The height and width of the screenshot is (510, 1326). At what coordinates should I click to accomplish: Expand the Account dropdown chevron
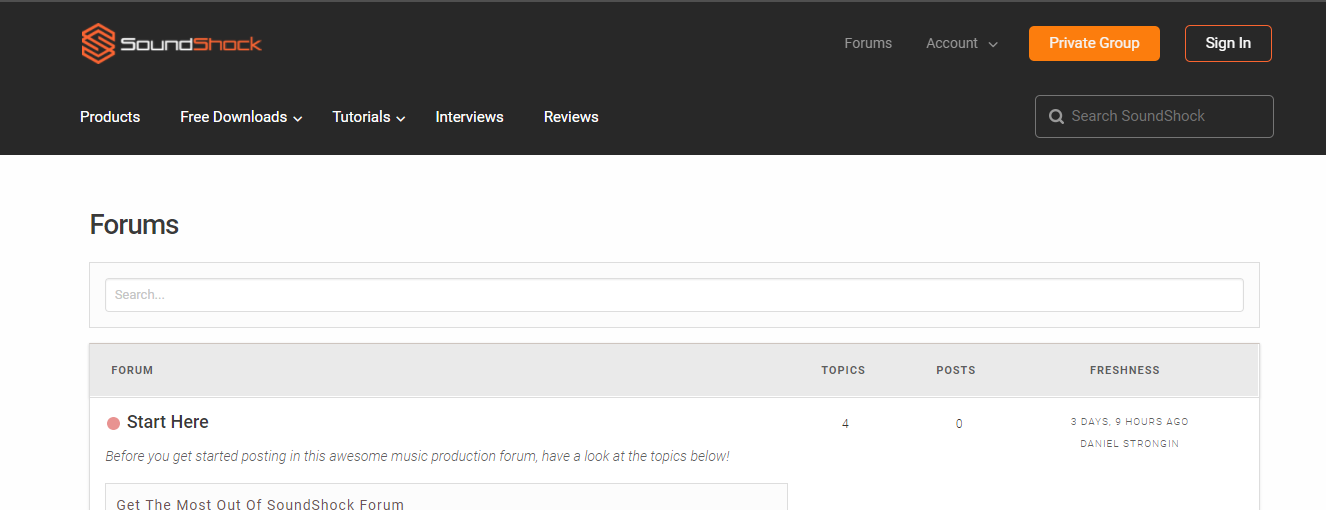click(x=993, y=45)
